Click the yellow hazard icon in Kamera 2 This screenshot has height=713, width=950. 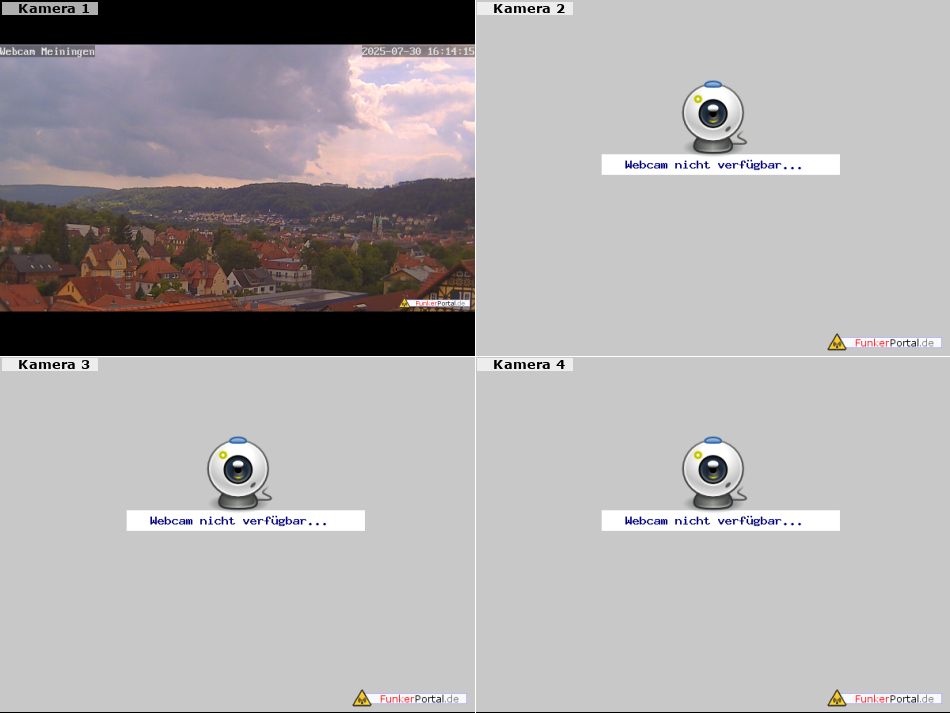click(x=837, y=342)
